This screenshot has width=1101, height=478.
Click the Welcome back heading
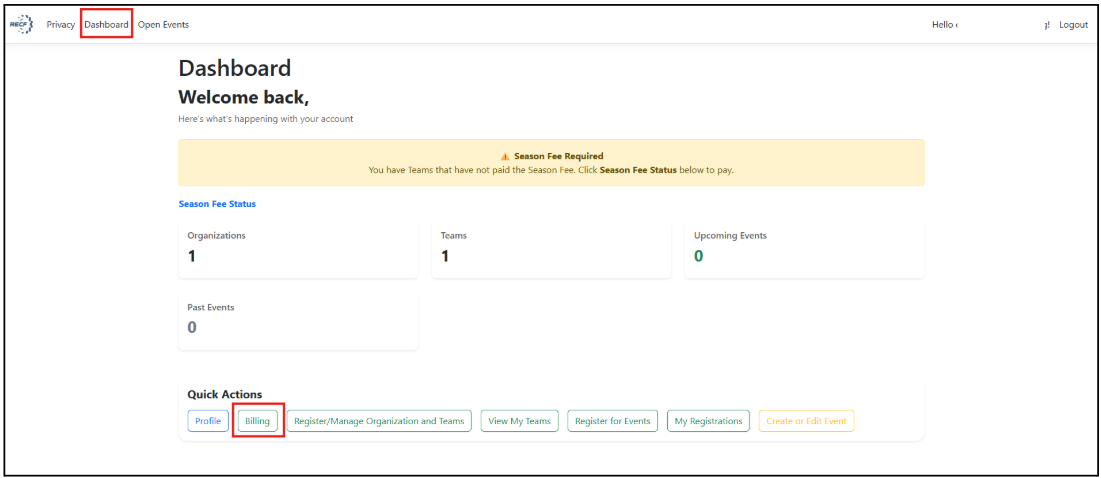[x=244, y=97]
